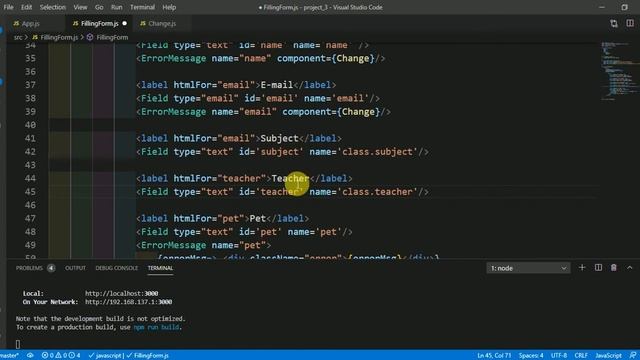Click ErrorMessage tag on line 39
This screenshot has width=640, height=360.
click(x=173, y=112)
